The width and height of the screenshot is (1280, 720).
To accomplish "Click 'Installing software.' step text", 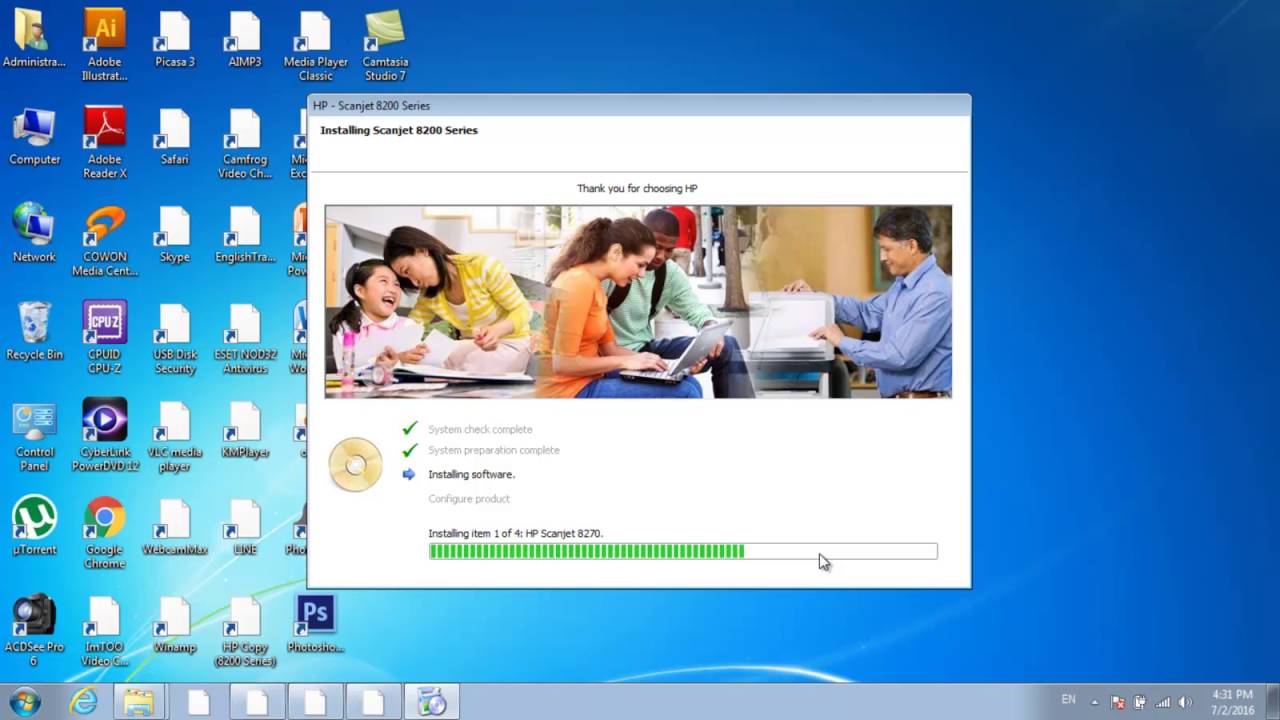I will [471, 474].
